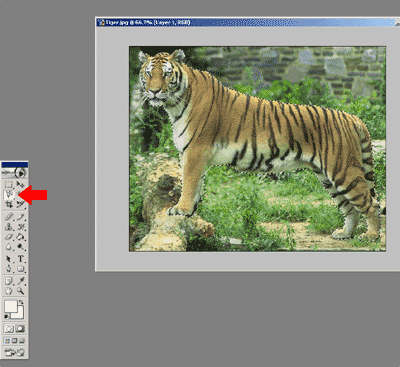Select the Brush tool

20,217
